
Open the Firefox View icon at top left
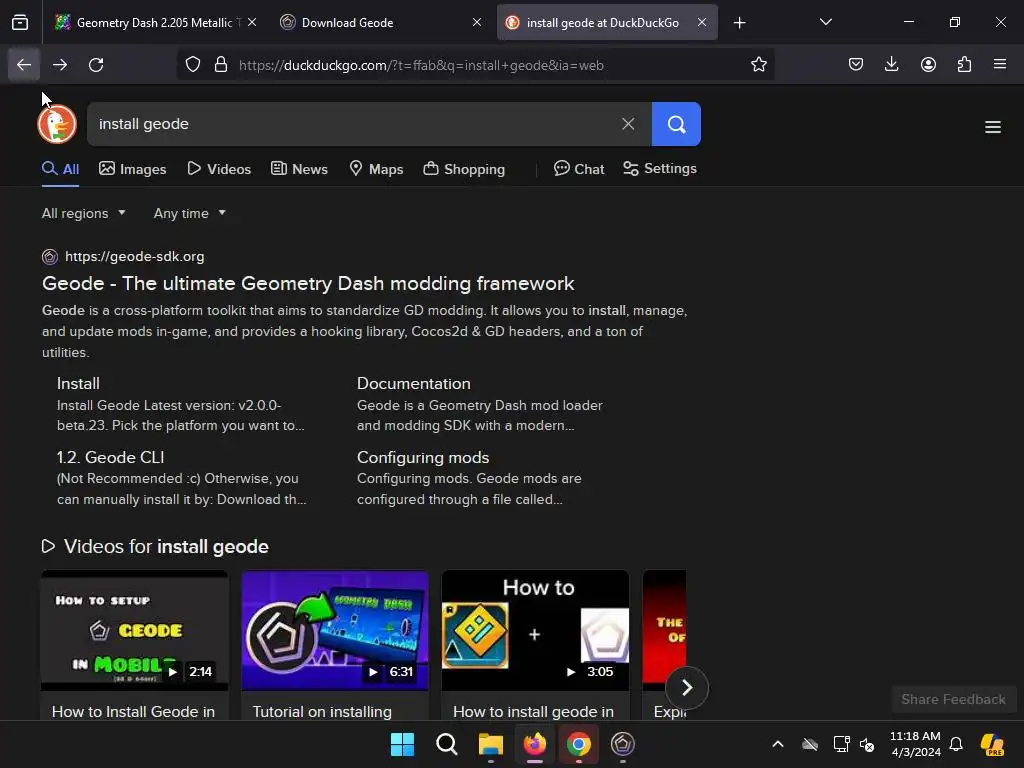tap(20, 23)
